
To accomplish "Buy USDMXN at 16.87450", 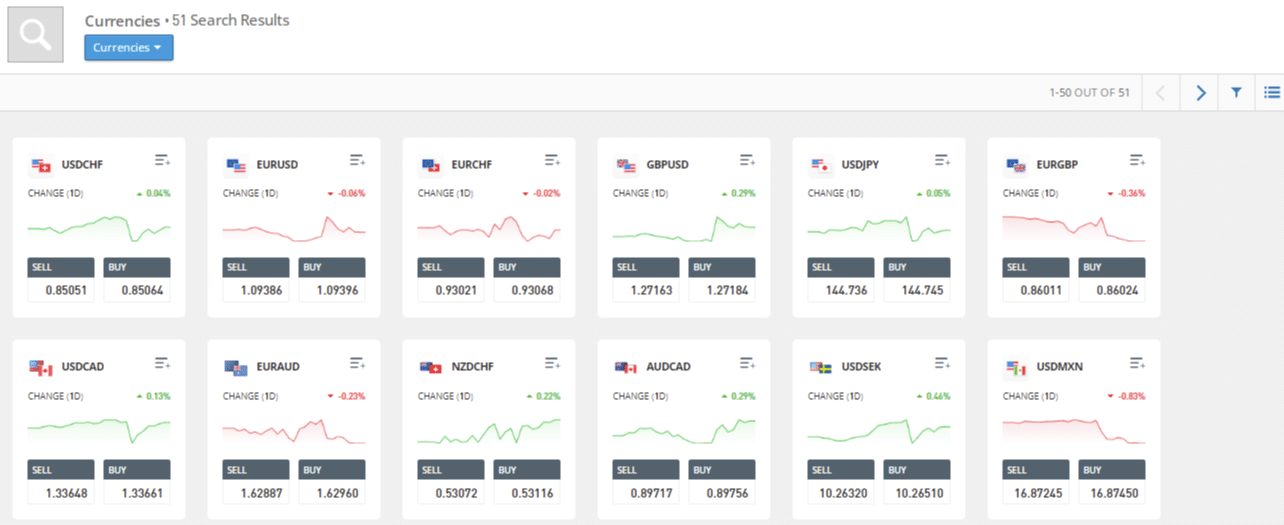I will 1112,482.
